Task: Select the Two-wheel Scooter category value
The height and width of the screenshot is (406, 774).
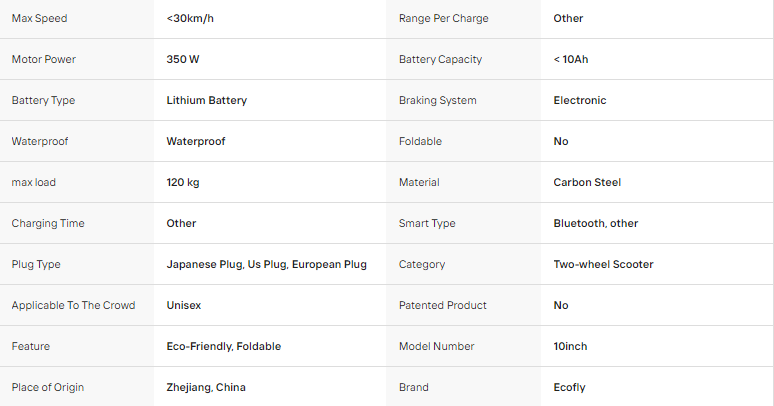Action: (603, 264)
